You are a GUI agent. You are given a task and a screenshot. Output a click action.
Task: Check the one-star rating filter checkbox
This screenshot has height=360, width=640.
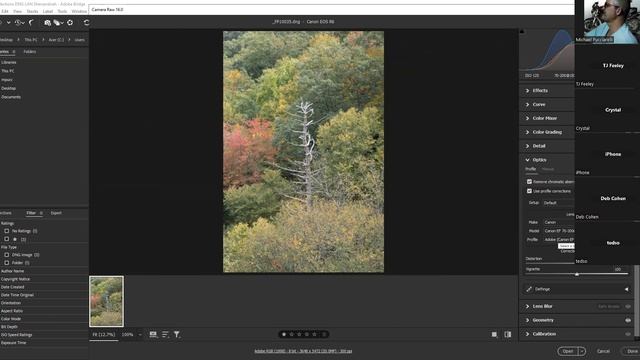7,239
